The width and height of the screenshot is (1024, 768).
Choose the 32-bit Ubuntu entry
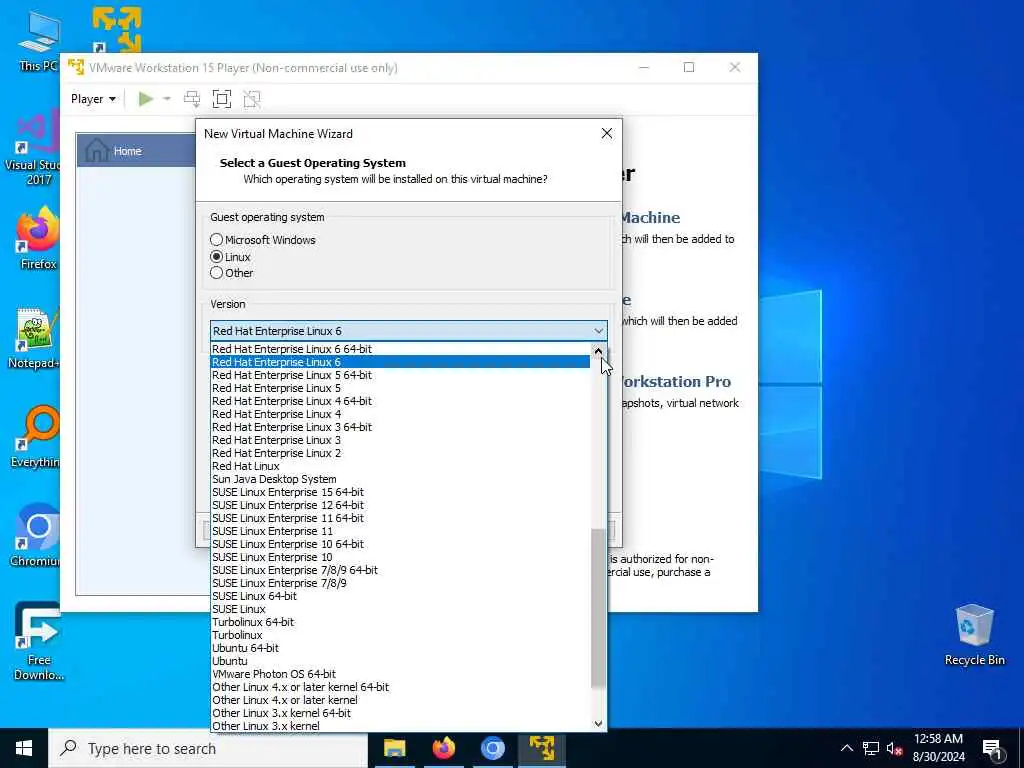pos(401,661)
